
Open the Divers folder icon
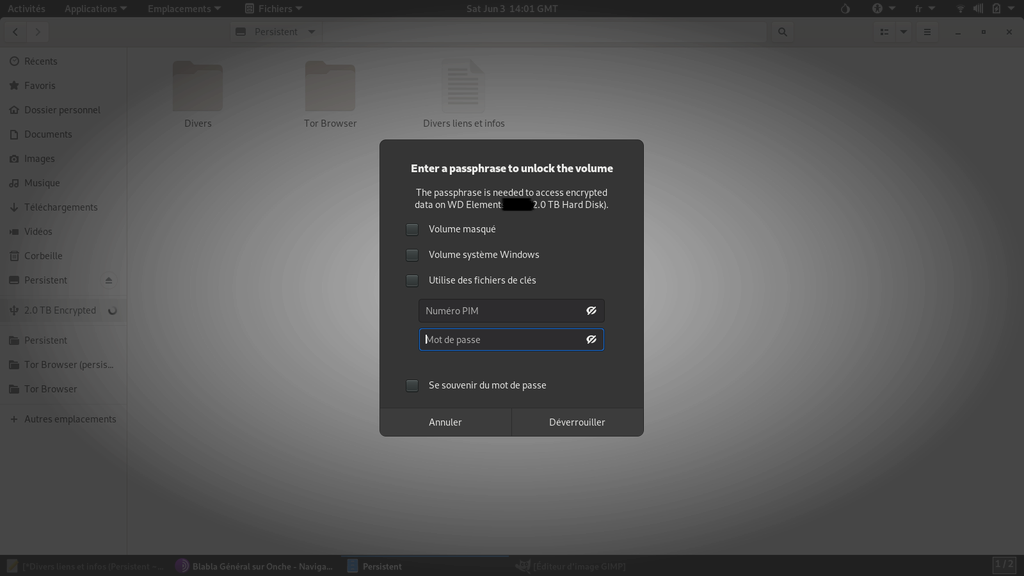click(198, 88)
